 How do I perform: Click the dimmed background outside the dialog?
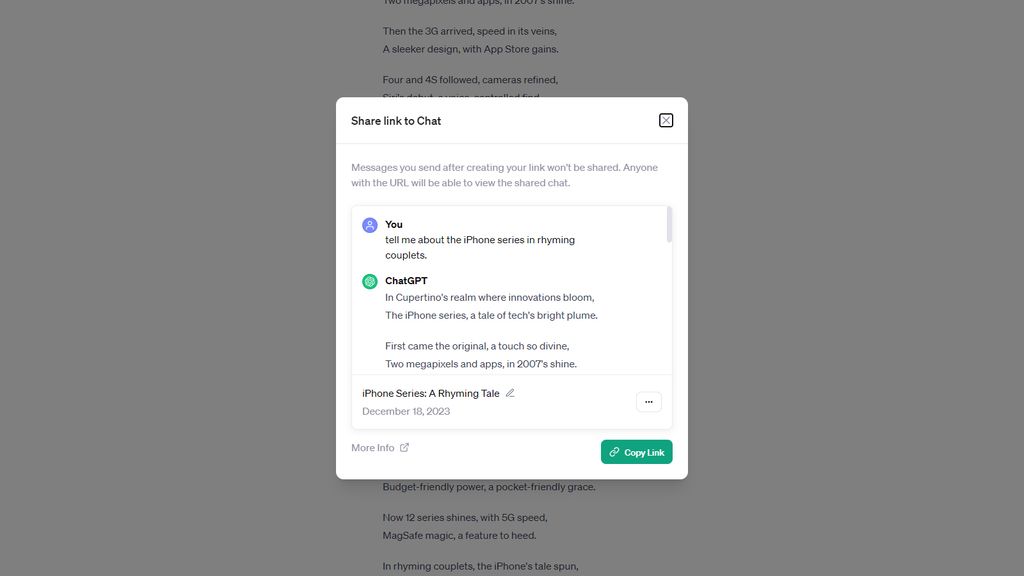click(150, 300)
